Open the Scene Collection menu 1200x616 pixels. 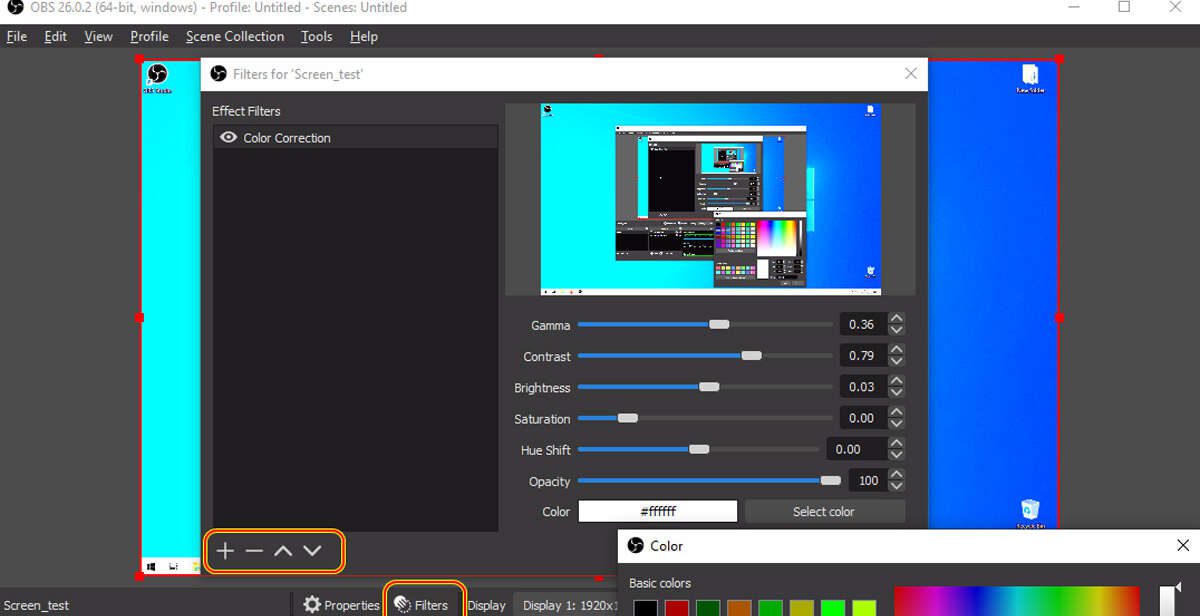tap(235, 36)
